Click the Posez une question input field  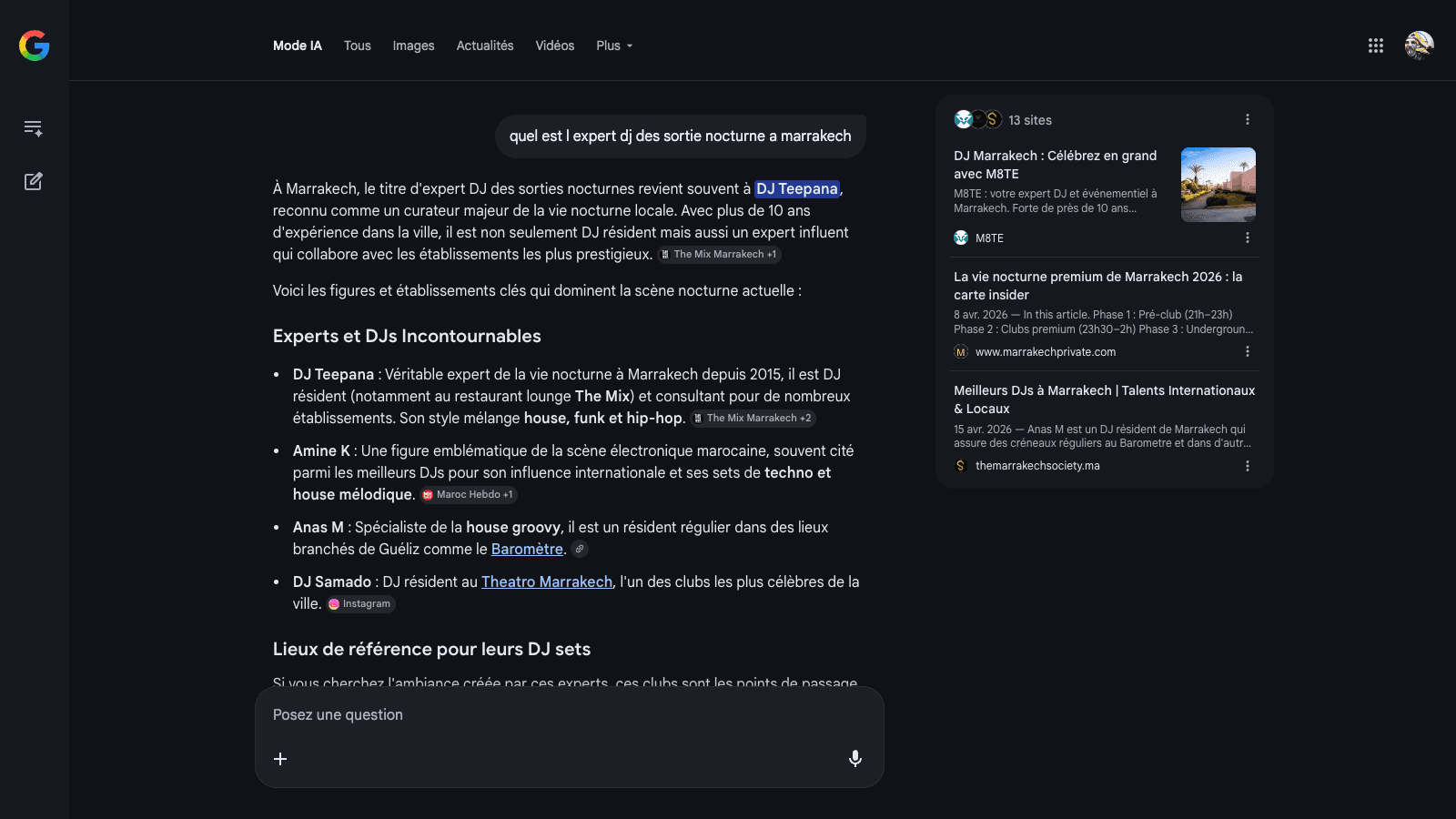pyautogui.click(x=570, y=715)
